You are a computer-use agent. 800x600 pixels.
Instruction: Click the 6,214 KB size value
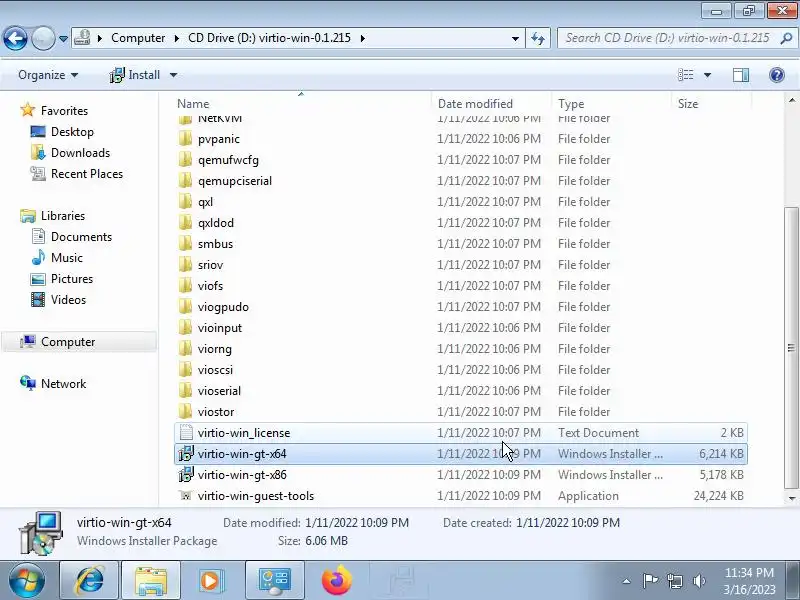(721, 454)
